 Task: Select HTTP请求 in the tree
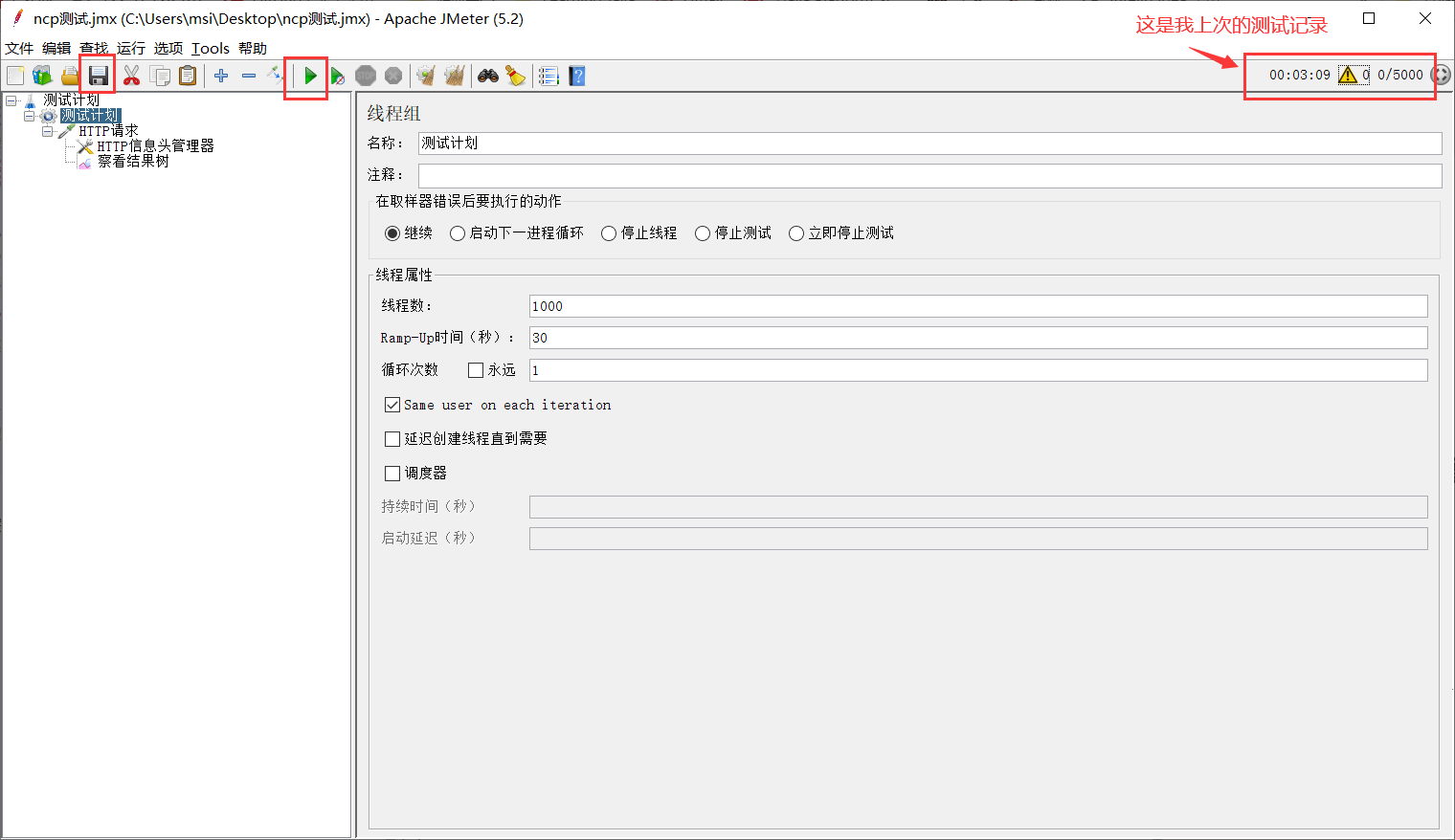click(108, 131)
